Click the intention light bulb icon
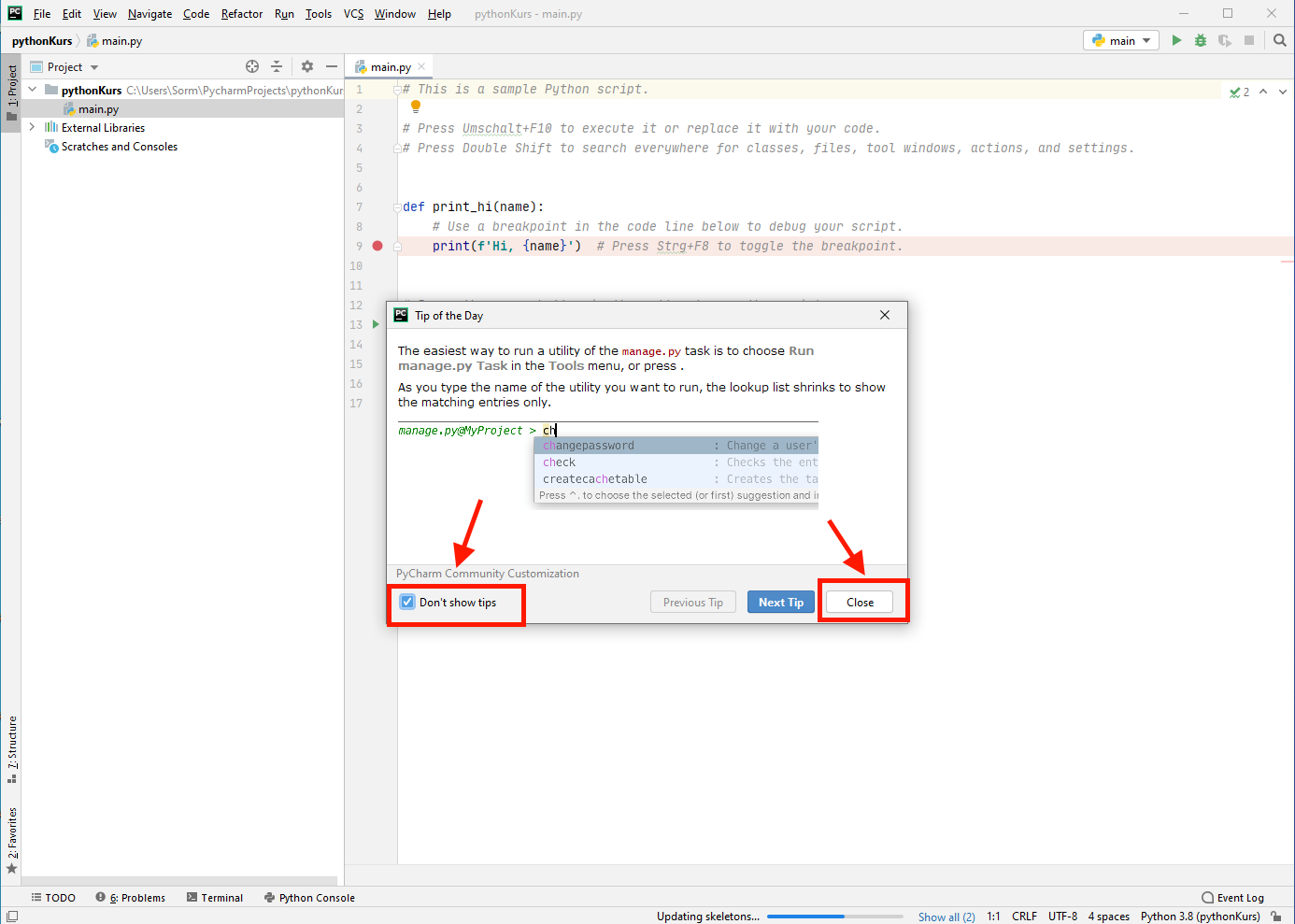This screenshot has height=924, width=1295. click(x=416, y=107)
